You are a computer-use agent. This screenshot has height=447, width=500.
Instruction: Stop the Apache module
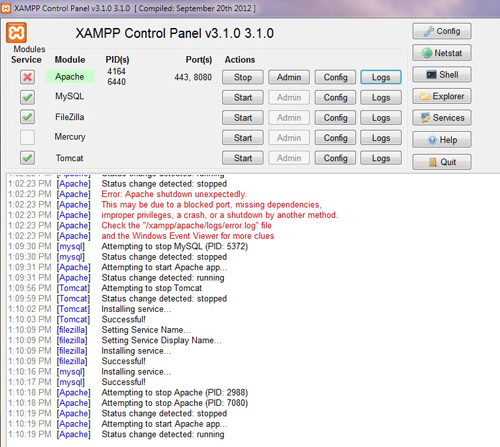pos(243,77)
